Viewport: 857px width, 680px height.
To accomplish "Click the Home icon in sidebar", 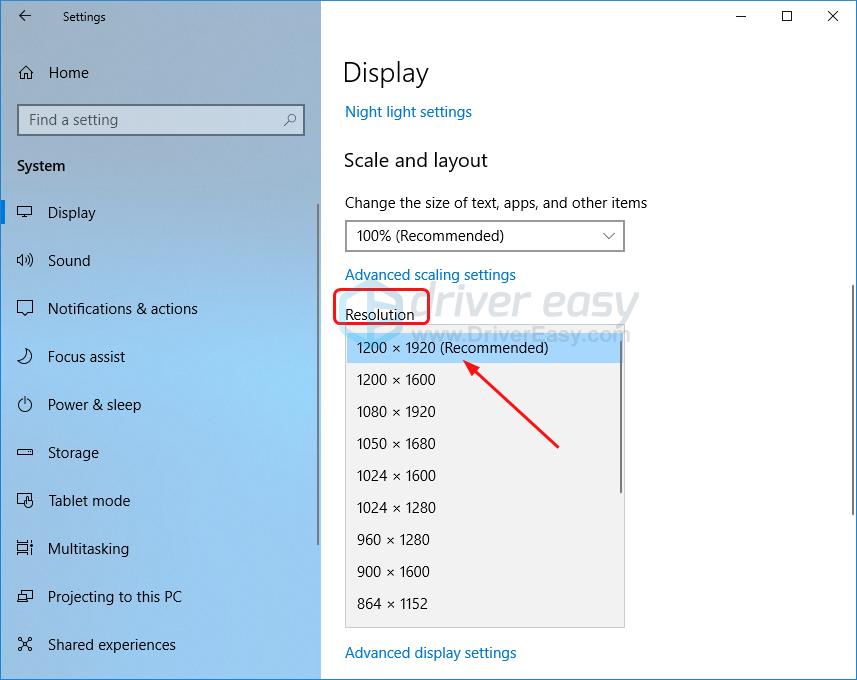I will point(26,73).
